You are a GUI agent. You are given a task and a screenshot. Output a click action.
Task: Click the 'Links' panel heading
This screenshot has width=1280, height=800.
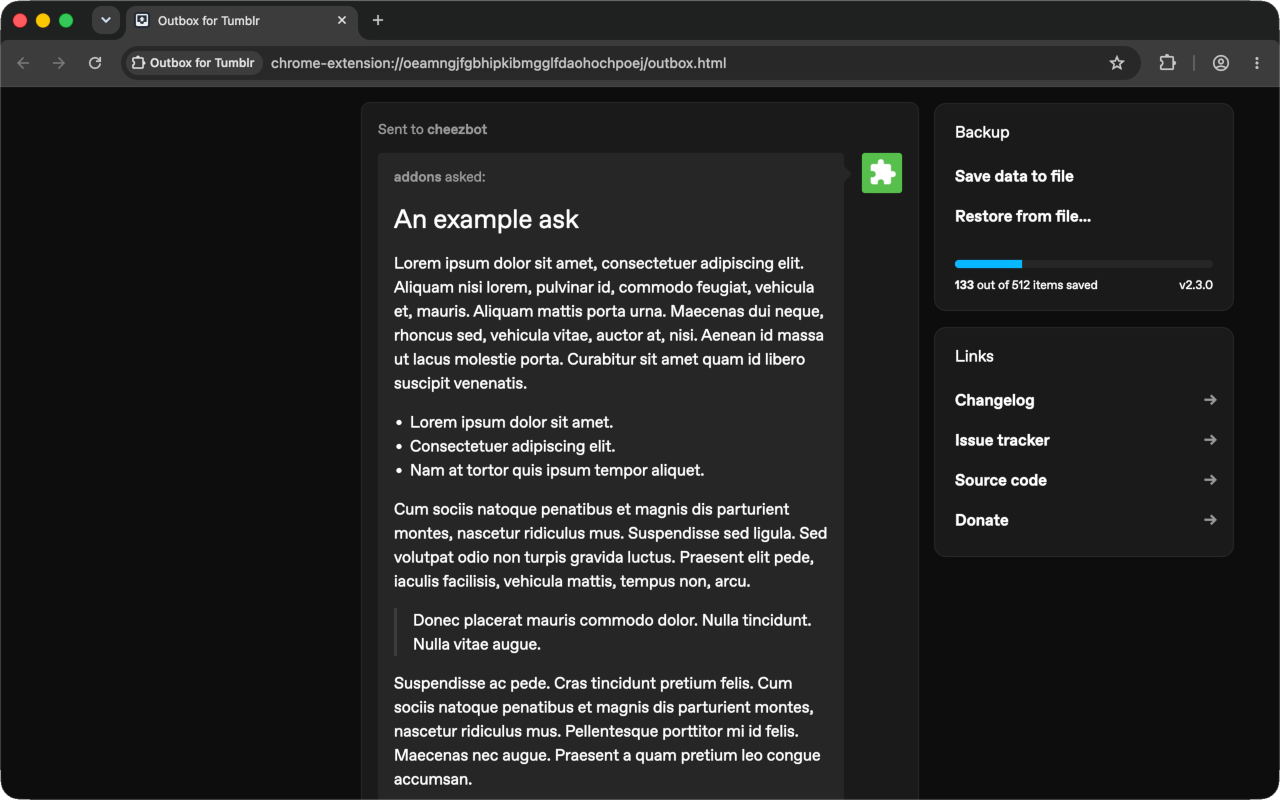974,356
